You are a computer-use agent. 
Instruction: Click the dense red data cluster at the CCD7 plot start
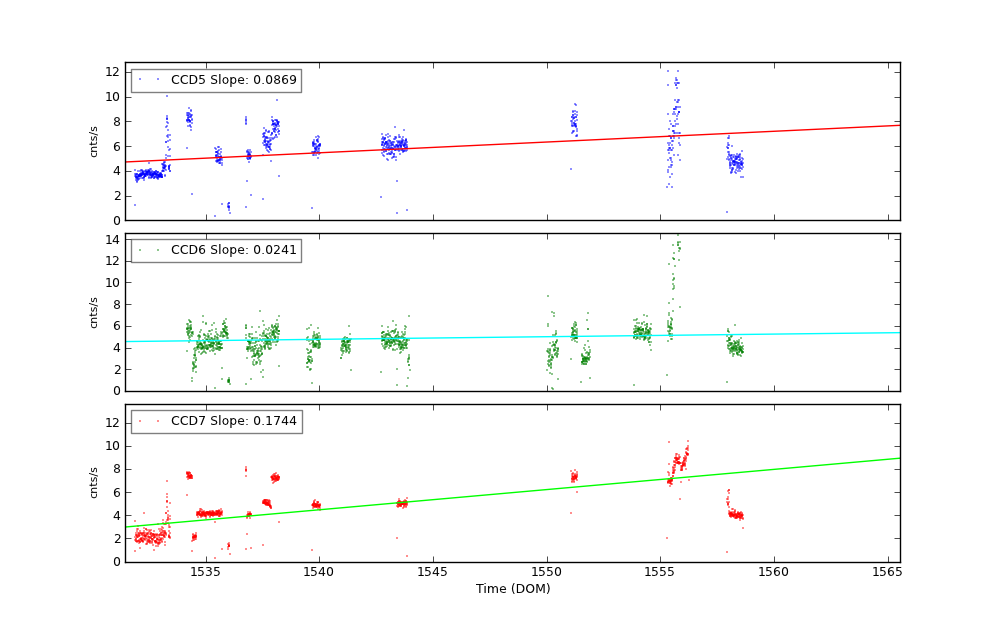(x=150, y=538)
